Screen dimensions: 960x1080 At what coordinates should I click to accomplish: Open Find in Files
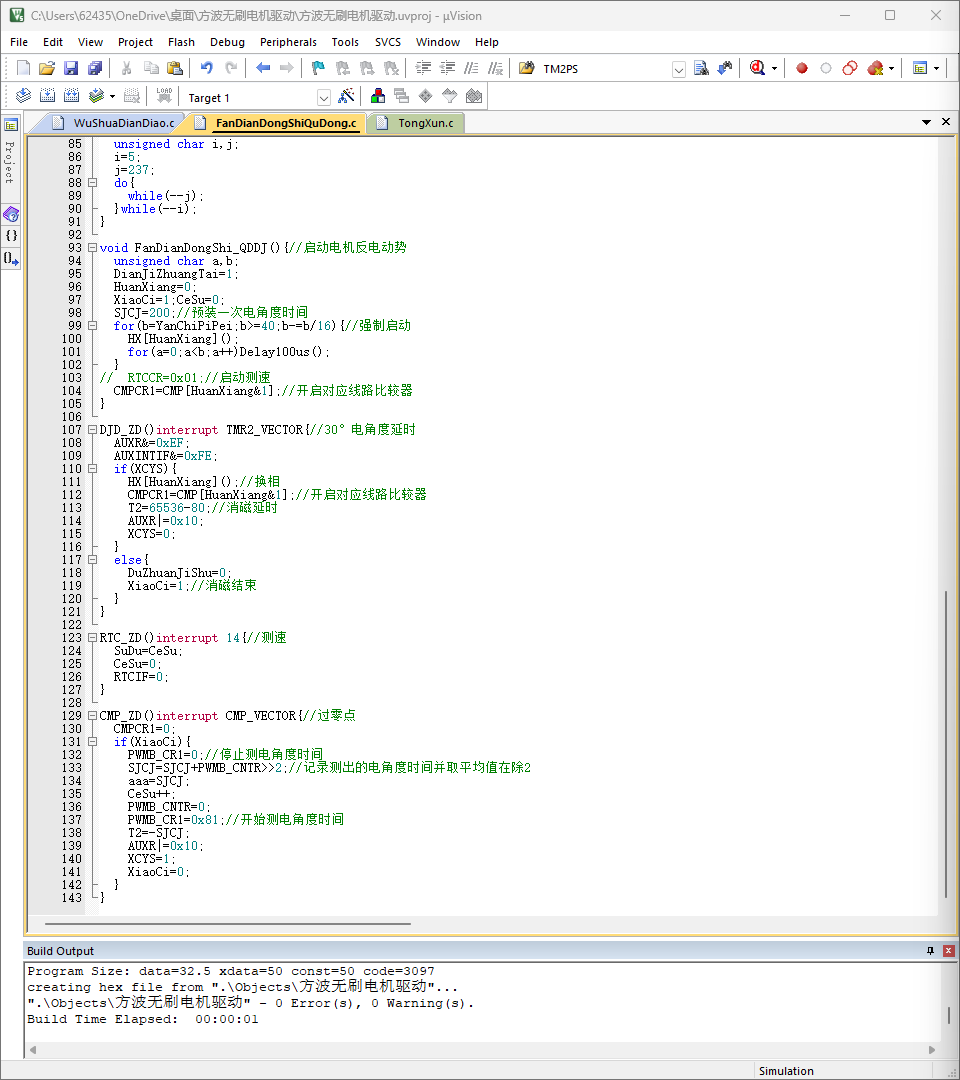tap(527, 68)
